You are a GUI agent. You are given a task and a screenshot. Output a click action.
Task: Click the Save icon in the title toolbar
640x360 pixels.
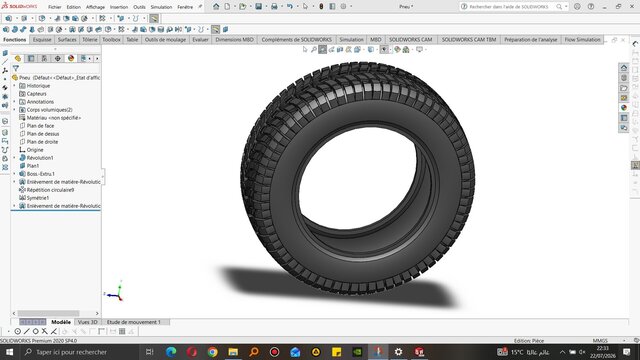[x=258, y=7]
